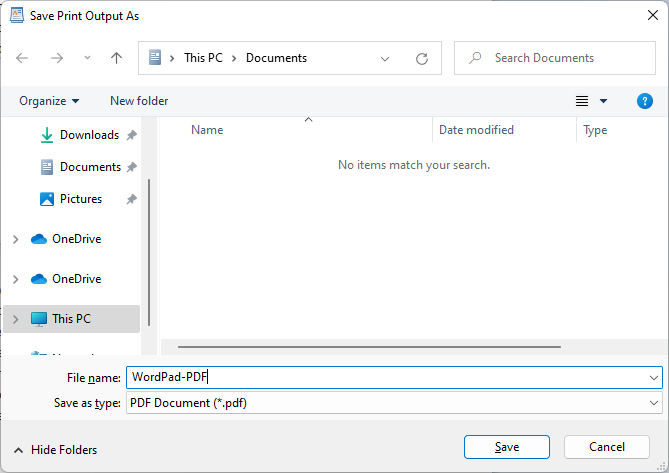
Task: Click the Back navigation arrow
Action: [23, 58]
